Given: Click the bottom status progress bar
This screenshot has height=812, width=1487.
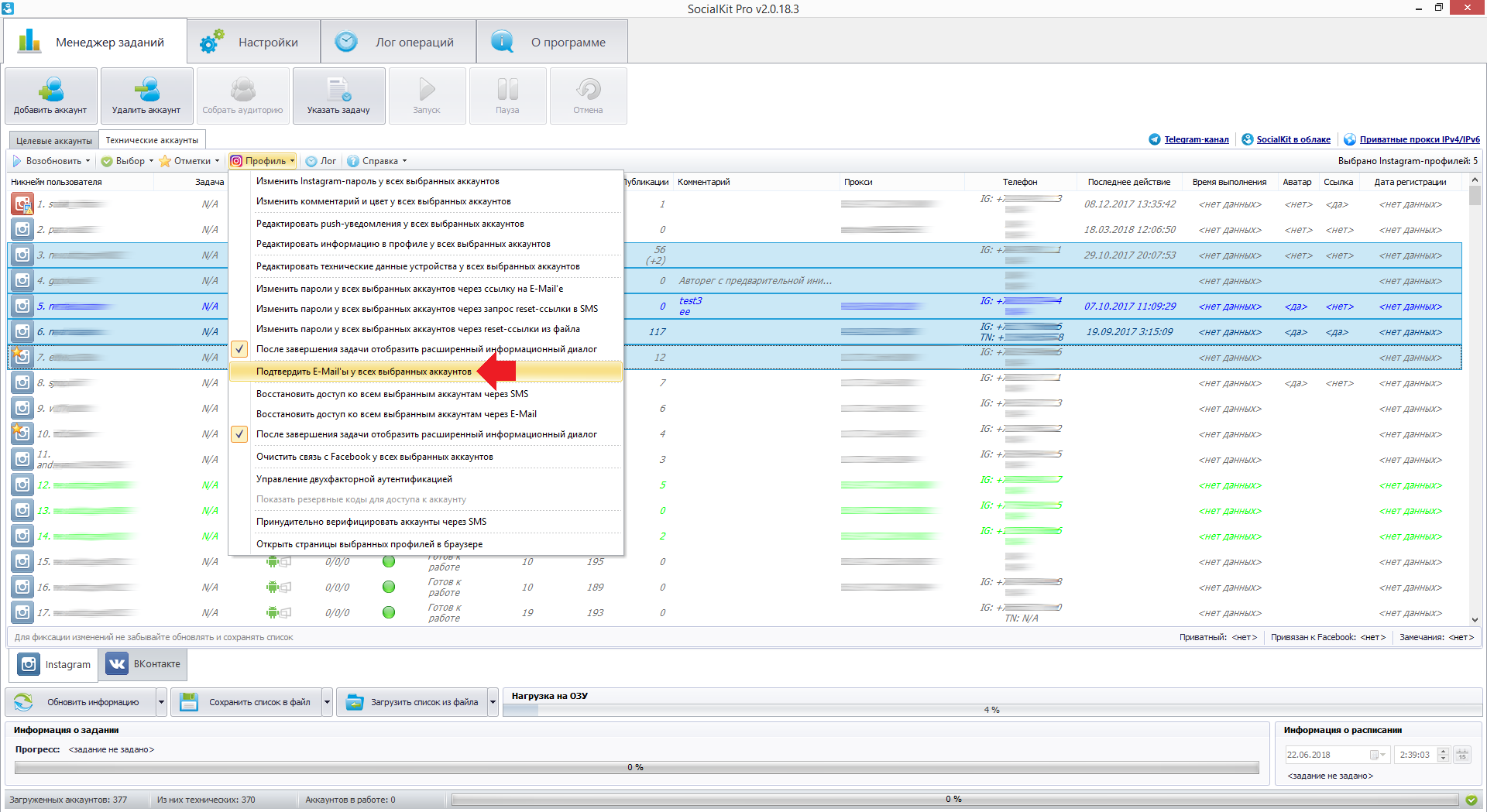Looking at the screenshot, I should click(x=954, y=800).
